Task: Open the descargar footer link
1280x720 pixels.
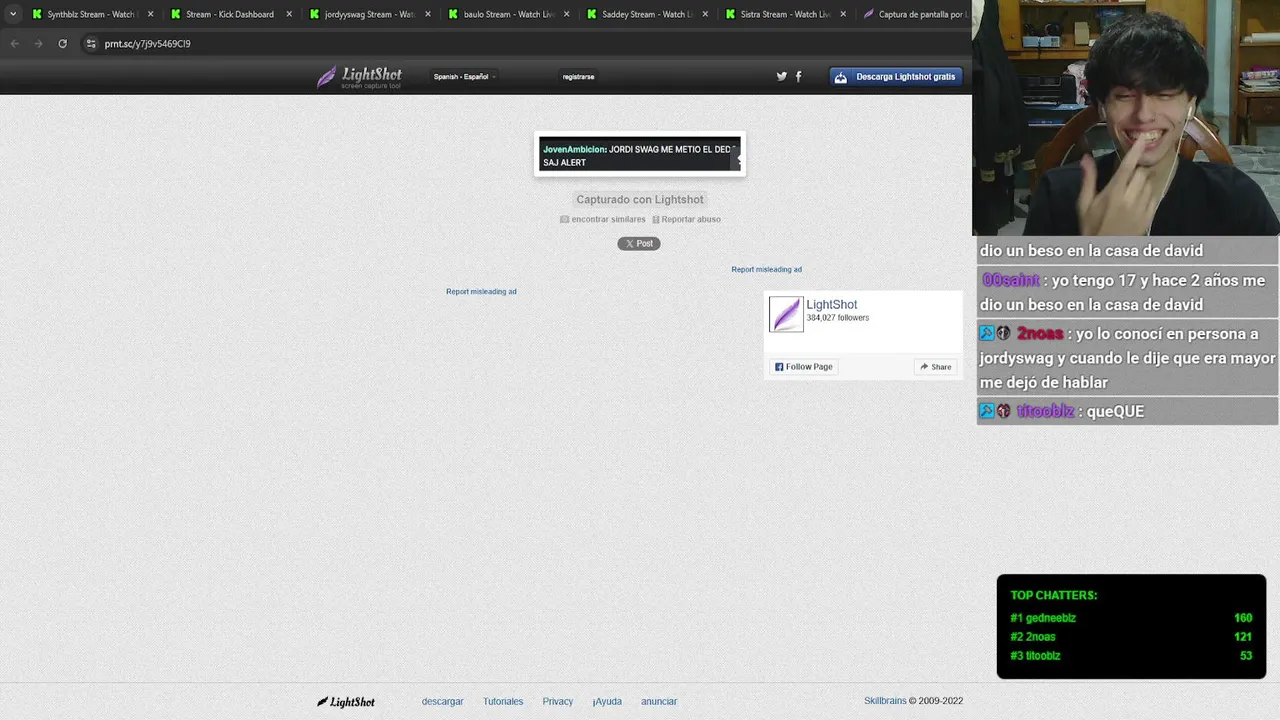Action: pyautogui.click(x=442, y=701)
